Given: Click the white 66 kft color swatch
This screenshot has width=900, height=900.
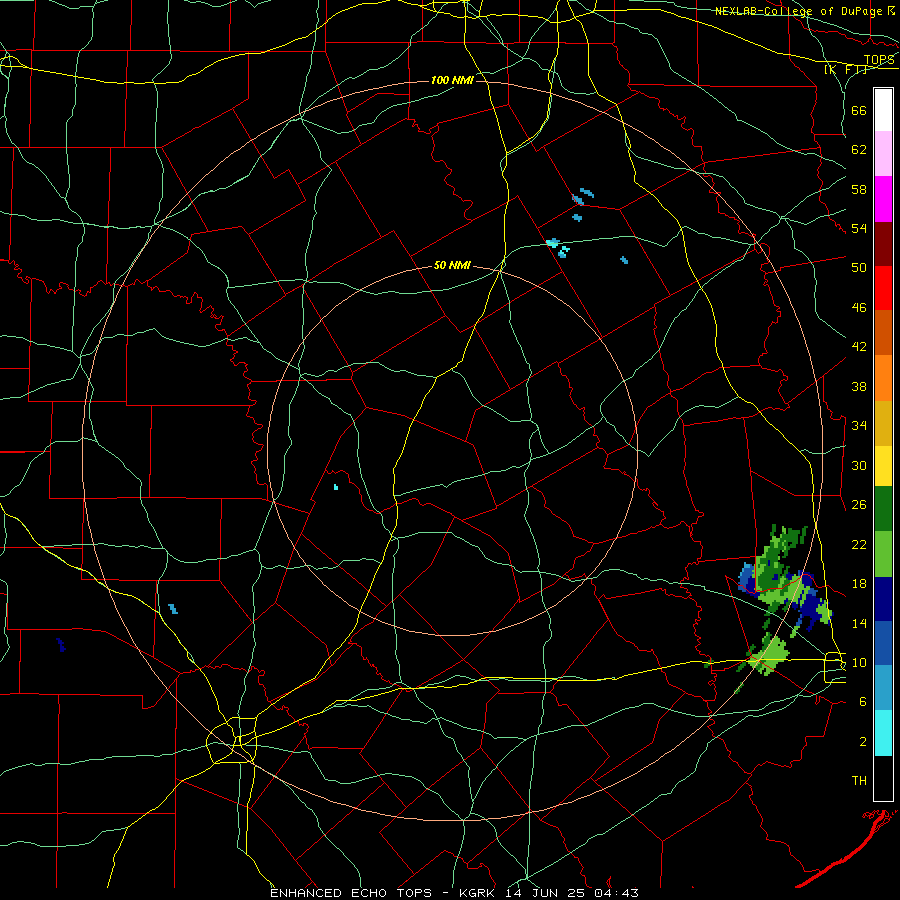Looking at the screenshot, I should click(883, 110).
